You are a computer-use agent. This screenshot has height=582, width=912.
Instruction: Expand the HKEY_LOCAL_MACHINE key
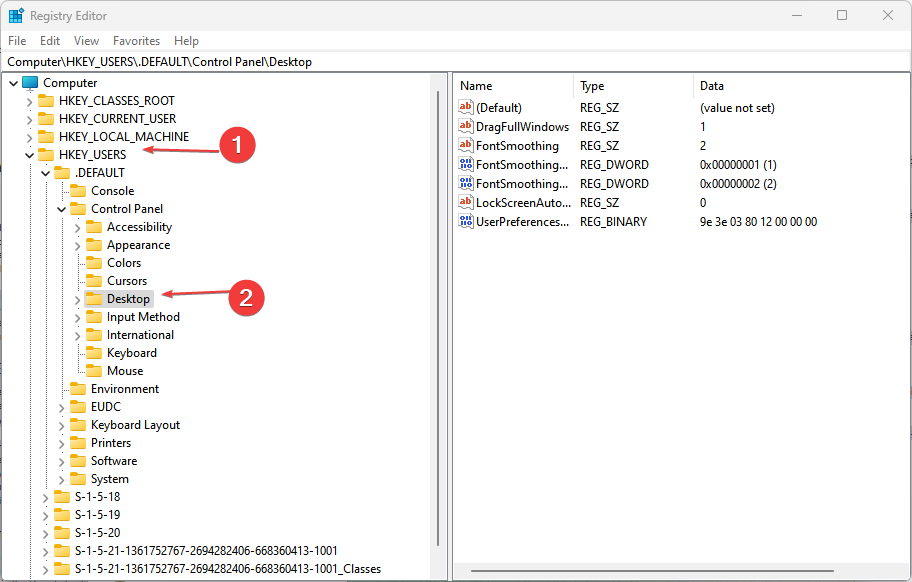pos(30,138)
